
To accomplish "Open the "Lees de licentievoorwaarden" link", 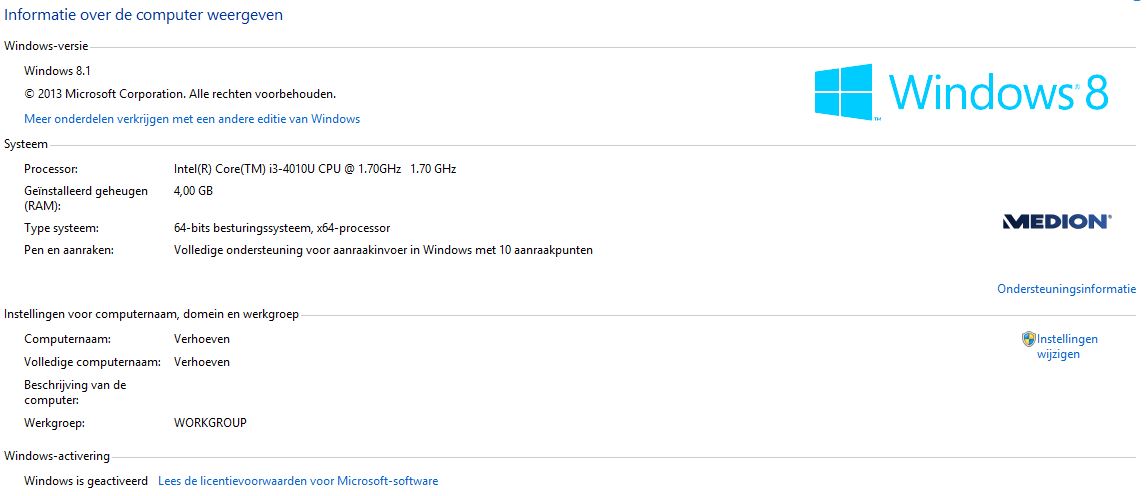I will coord(298,481).
